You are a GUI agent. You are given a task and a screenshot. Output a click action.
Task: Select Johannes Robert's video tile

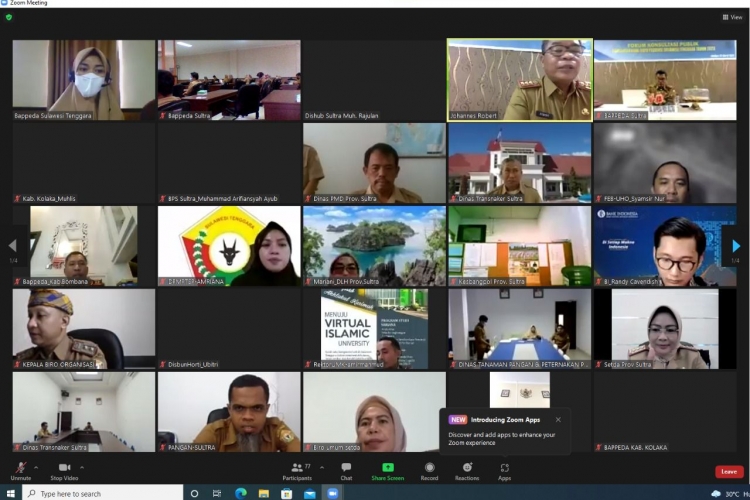pyautogui.click(x=519, y=80)
